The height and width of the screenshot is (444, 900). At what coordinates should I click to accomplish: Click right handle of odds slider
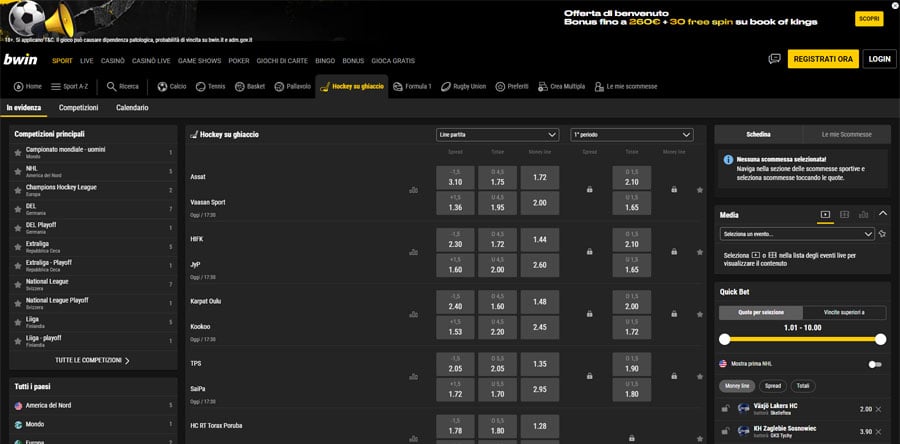coord(880,340)
